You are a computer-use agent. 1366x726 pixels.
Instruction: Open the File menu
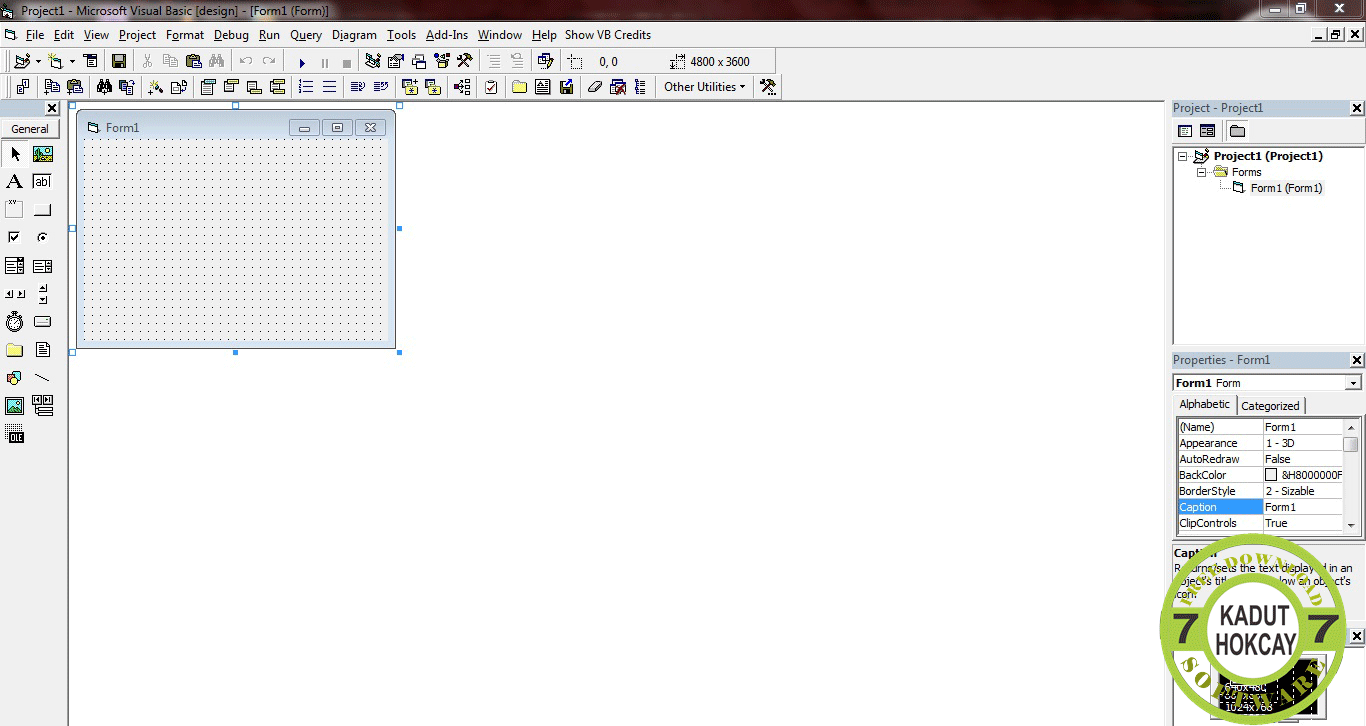pos(35,35)
